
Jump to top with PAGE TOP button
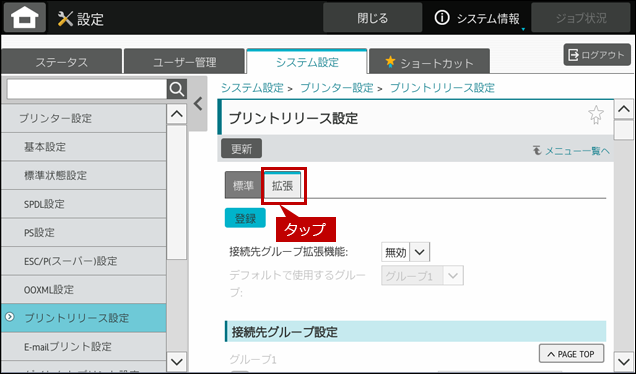[x=572, y=354]
